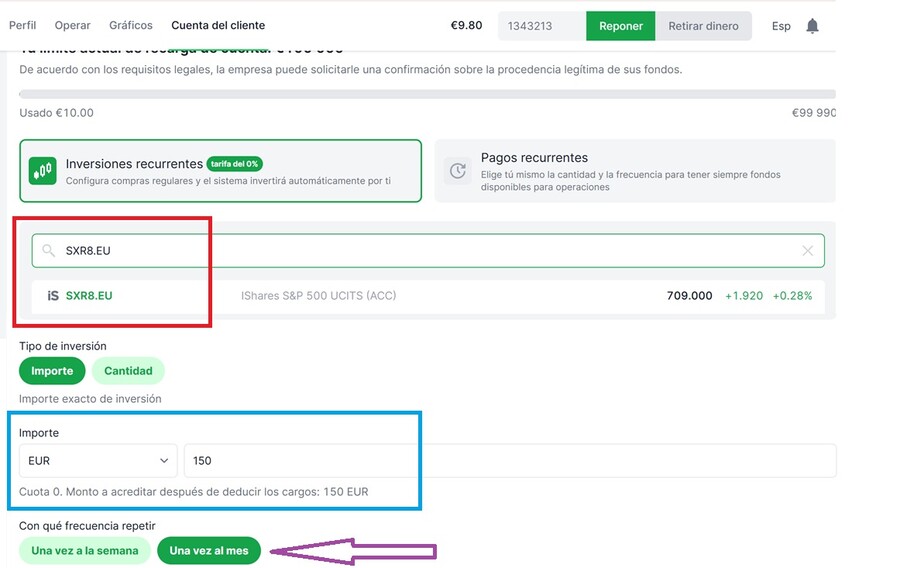The image size is (900, 568).
Task: Click the green candlestick Inversiones recurrentes icon
Action: (x=42, y=171)
